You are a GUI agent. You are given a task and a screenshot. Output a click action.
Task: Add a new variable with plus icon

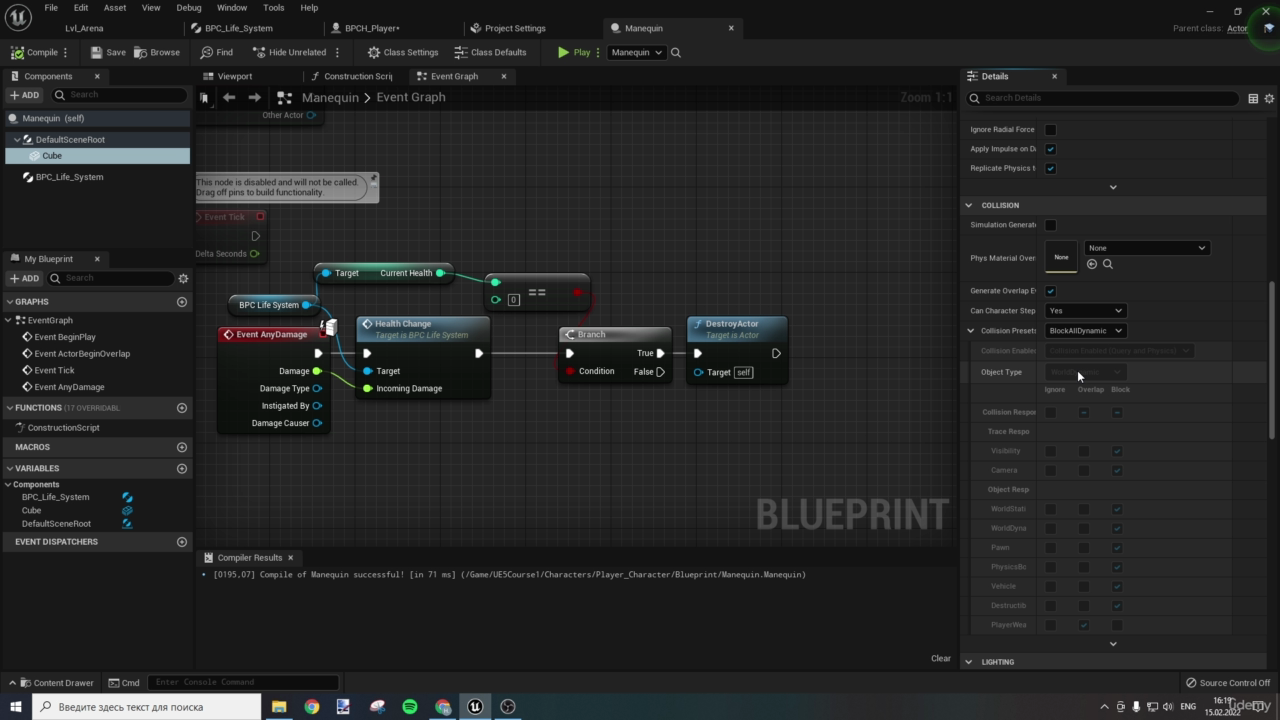coord(182,468)
